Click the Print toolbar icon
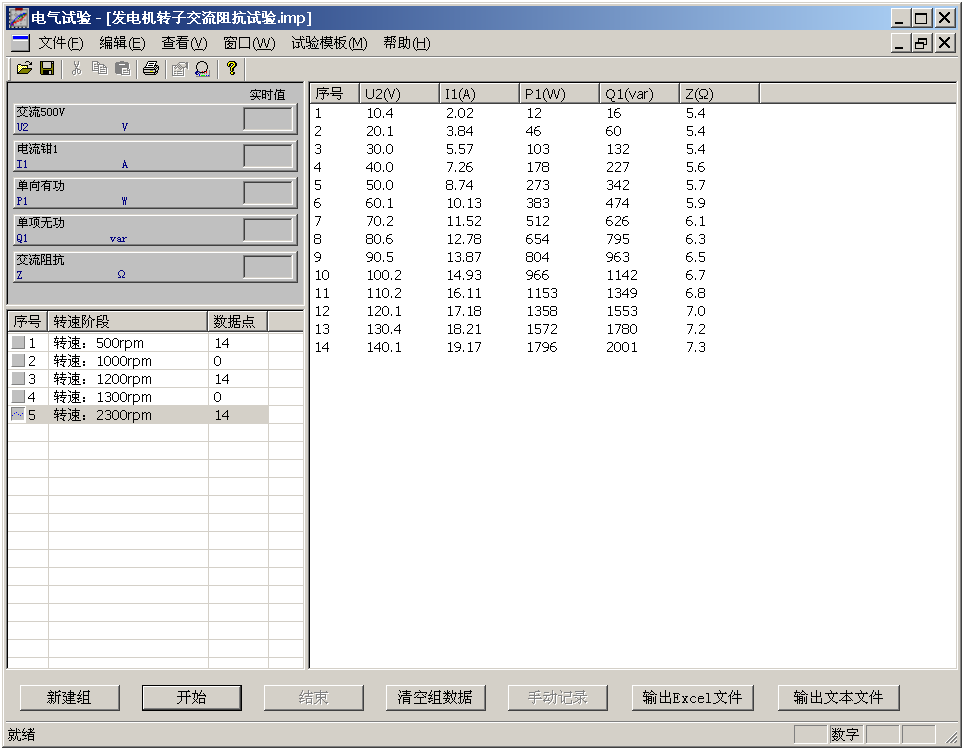Viewport: 964px width, 750px height. coord(150,68)
